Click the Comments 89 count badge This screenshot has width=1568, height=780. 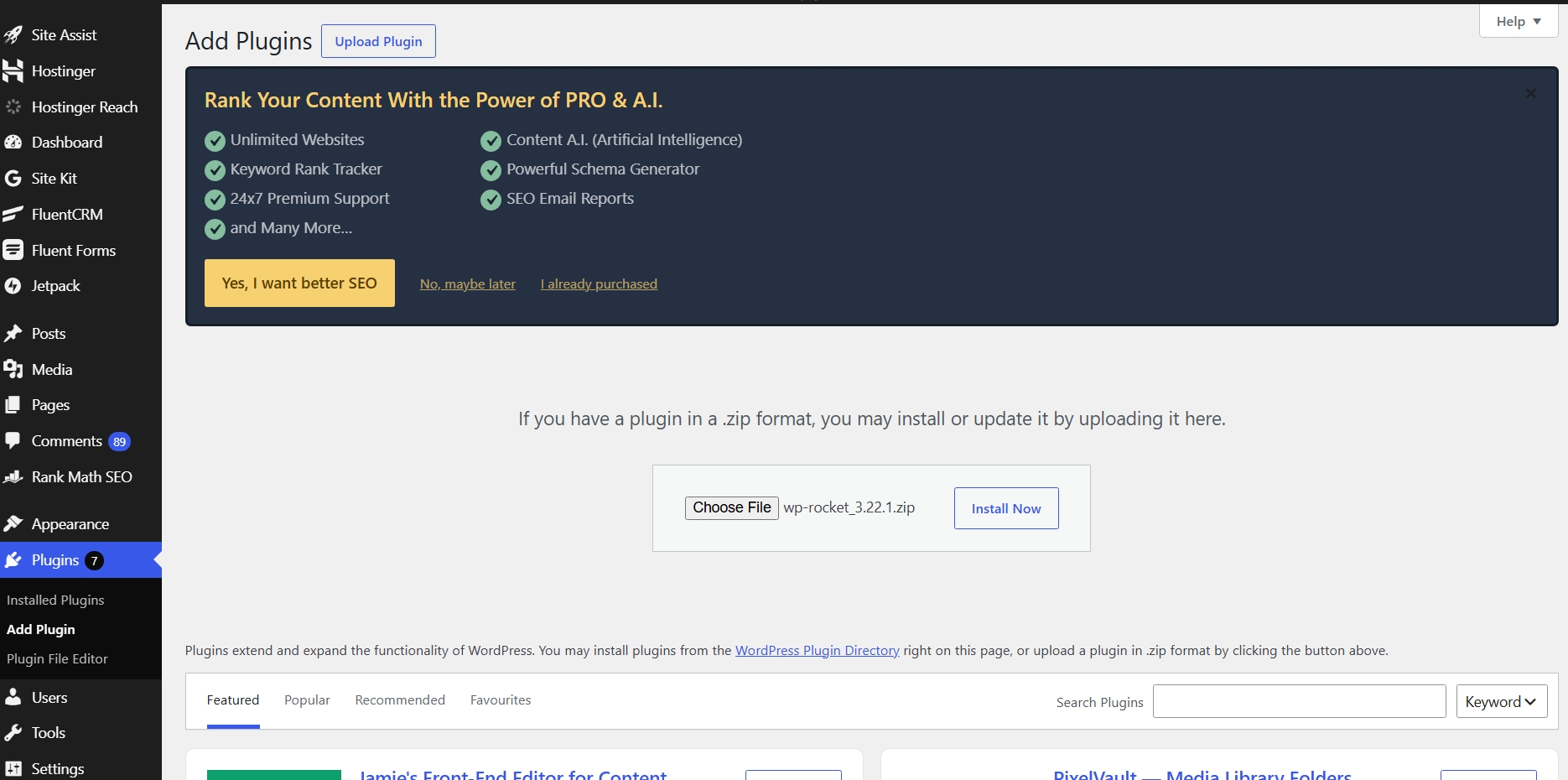point(120,442)
